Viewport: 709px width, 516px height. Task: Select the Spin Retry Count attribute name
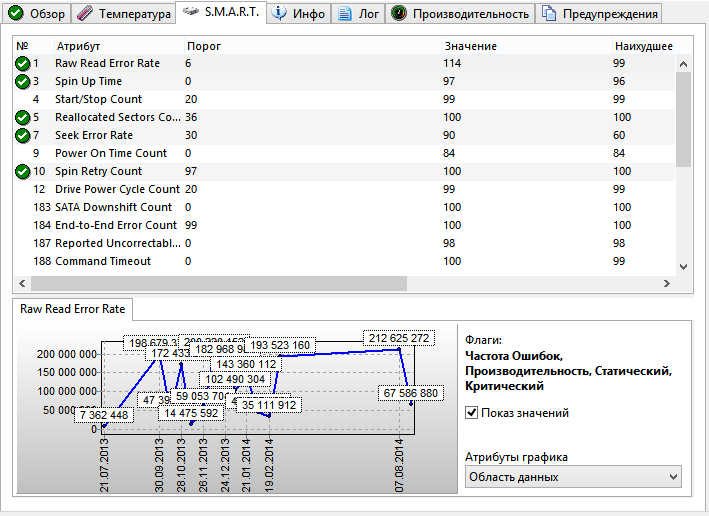click(x=99, y=171)
